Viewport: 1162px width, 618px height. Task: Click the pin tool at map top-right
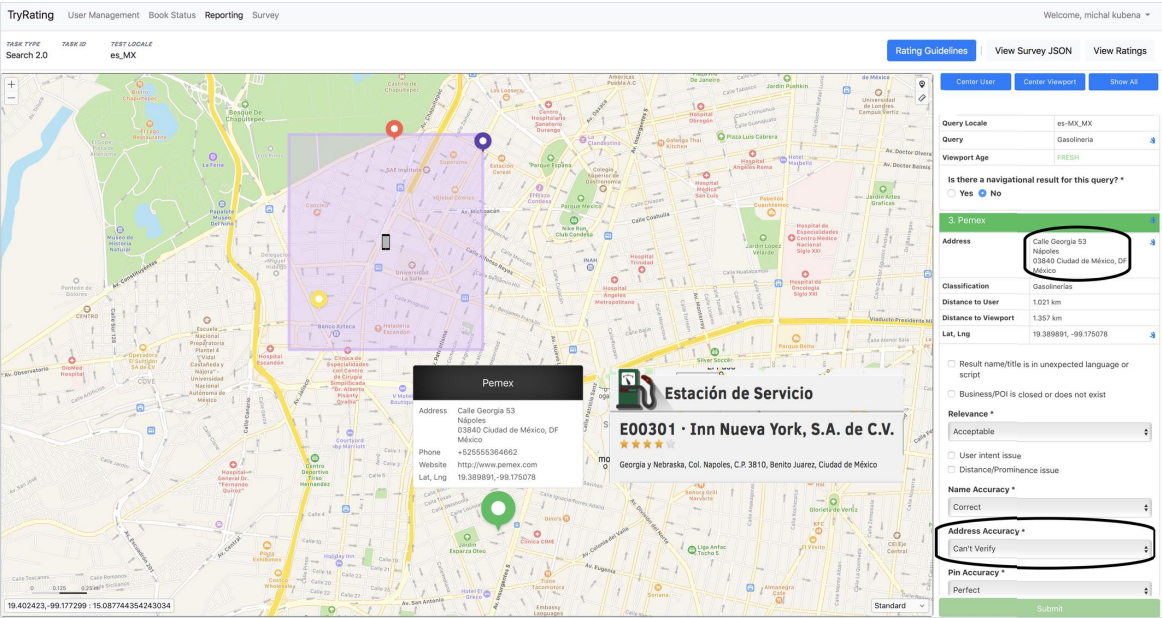point(922,84)
